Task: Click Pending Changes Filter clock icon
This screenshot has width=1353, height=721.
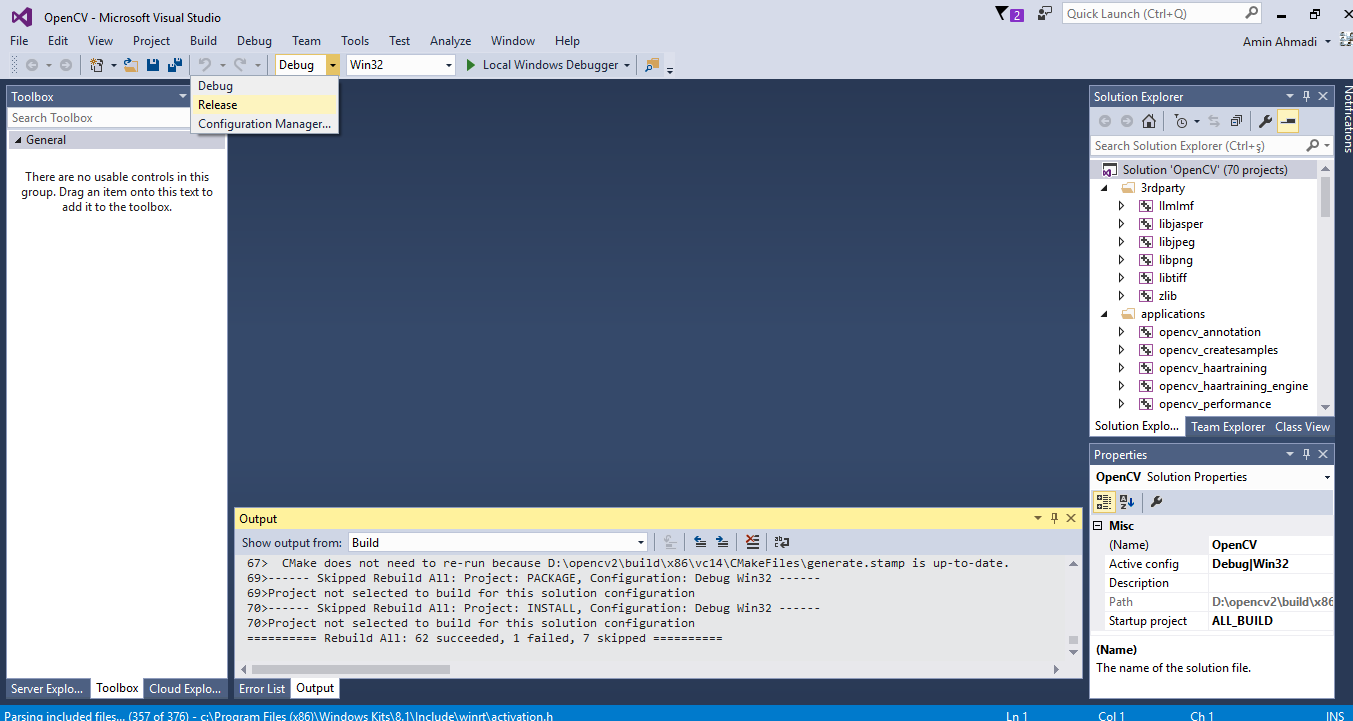Action: coord(1181,121)
